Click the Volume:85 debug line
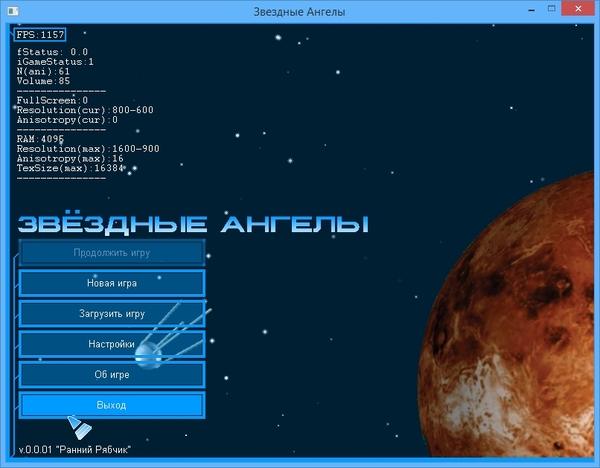This screenshot has width=600, height=468. coord(42,81)
